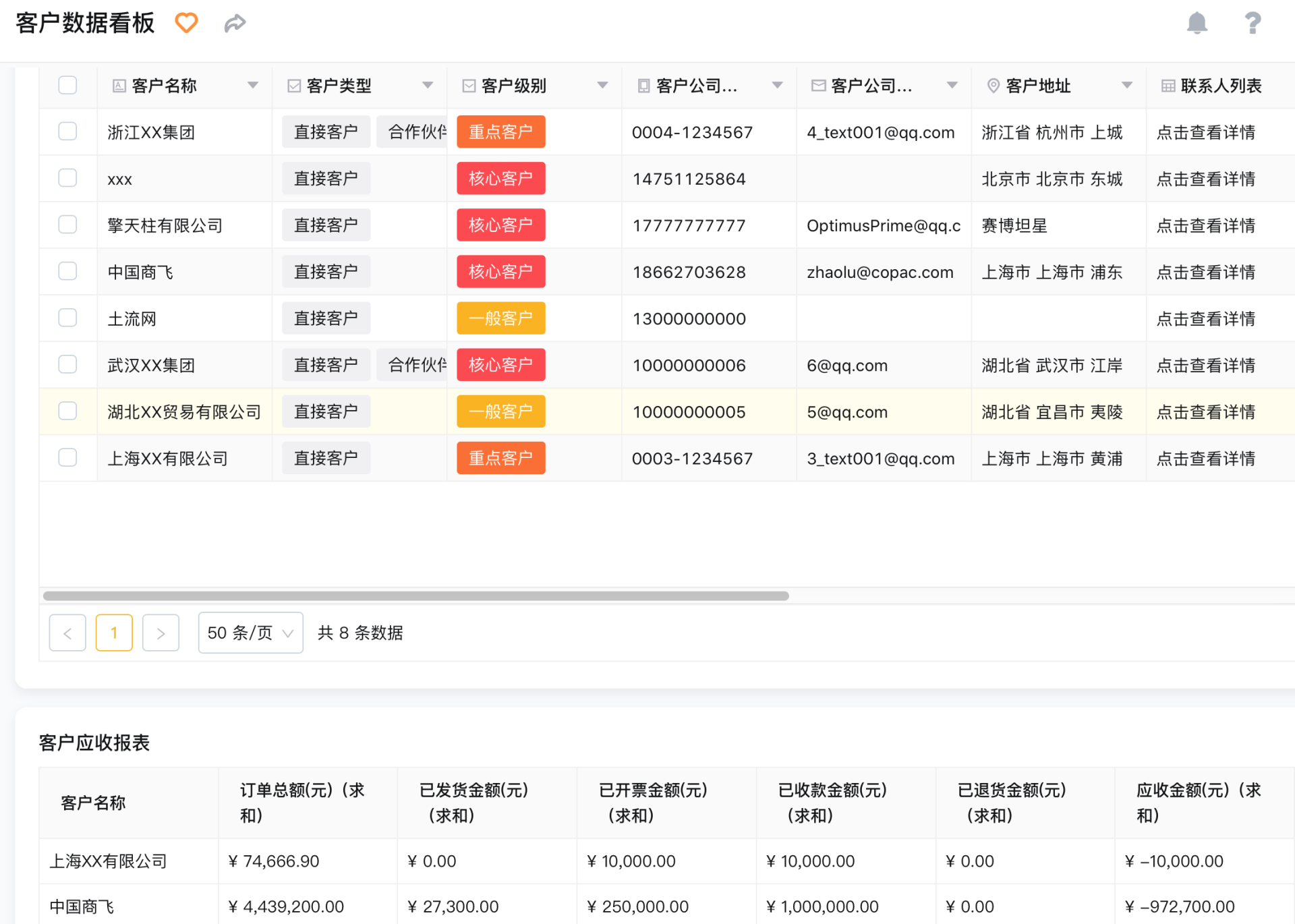Image resolution: width=1295 pixels, height=924 pixels.
Task: Click the horizontal scrollbar of customer table
Action: pos(415,596)
